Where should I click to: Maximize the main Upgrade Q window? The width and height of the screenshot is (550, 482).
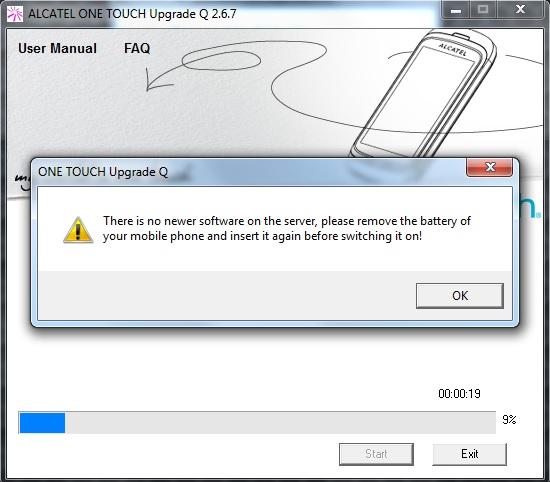tap(483, 10)
